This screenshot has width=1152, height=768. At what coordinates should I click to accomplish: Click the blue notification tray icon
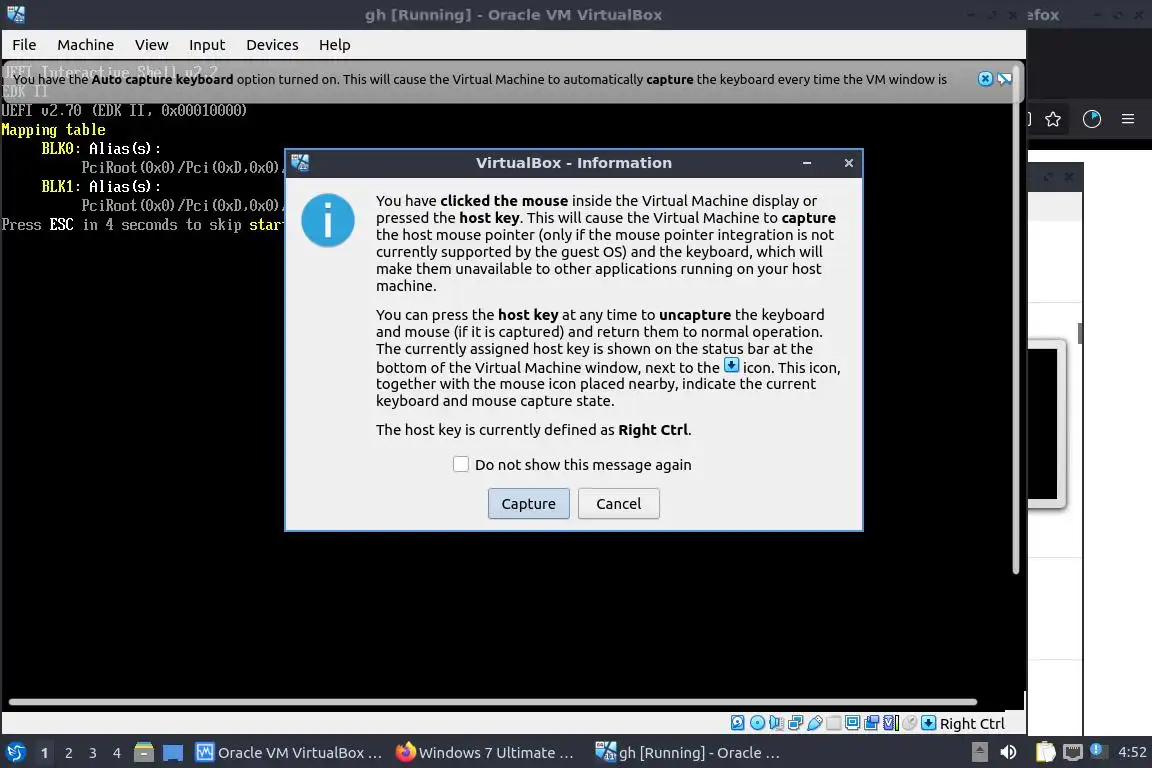[1097, 750]
